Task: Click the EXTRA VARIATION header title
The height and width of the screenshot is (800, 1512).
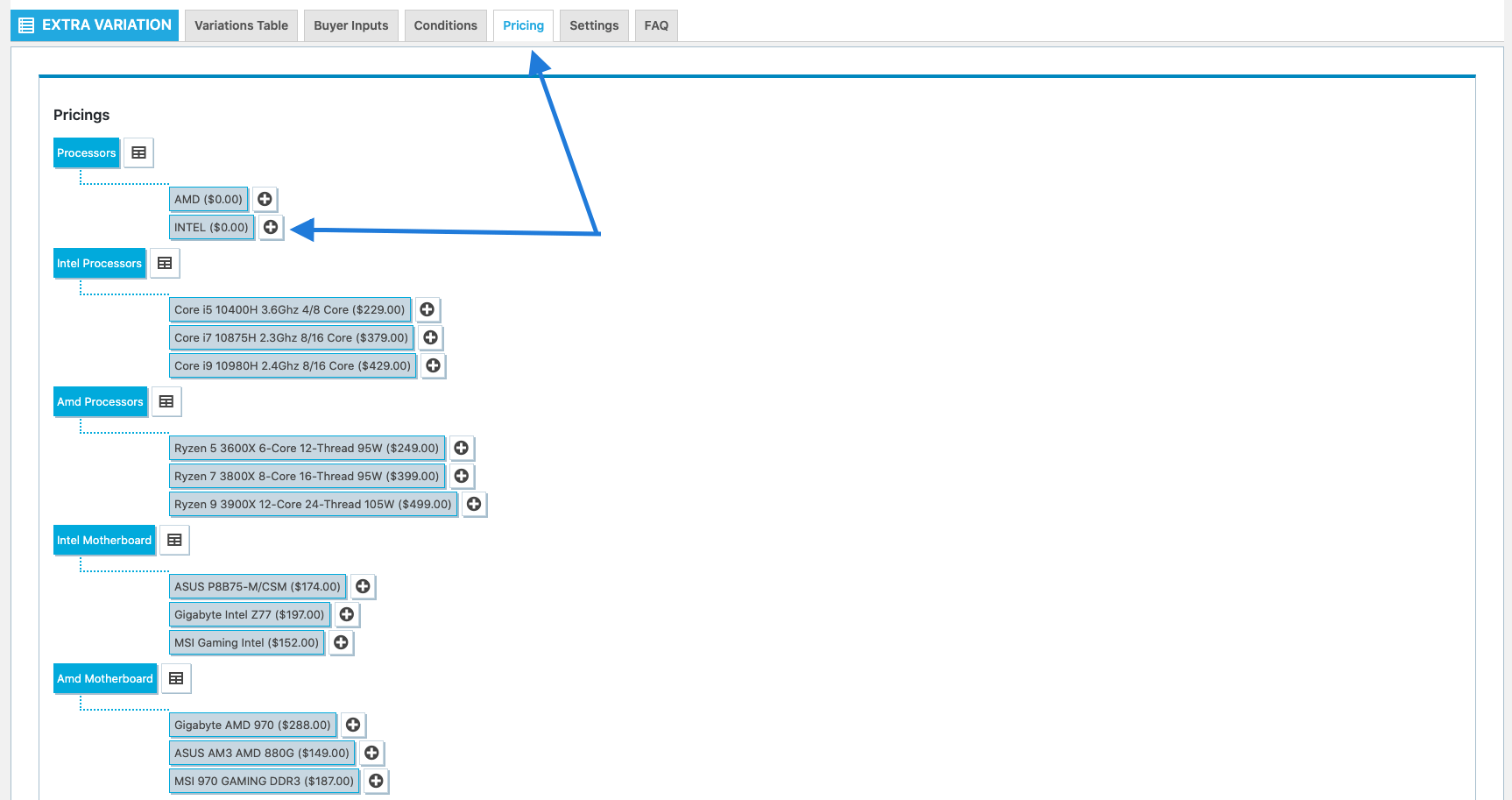Action: [x=107, y=25]
